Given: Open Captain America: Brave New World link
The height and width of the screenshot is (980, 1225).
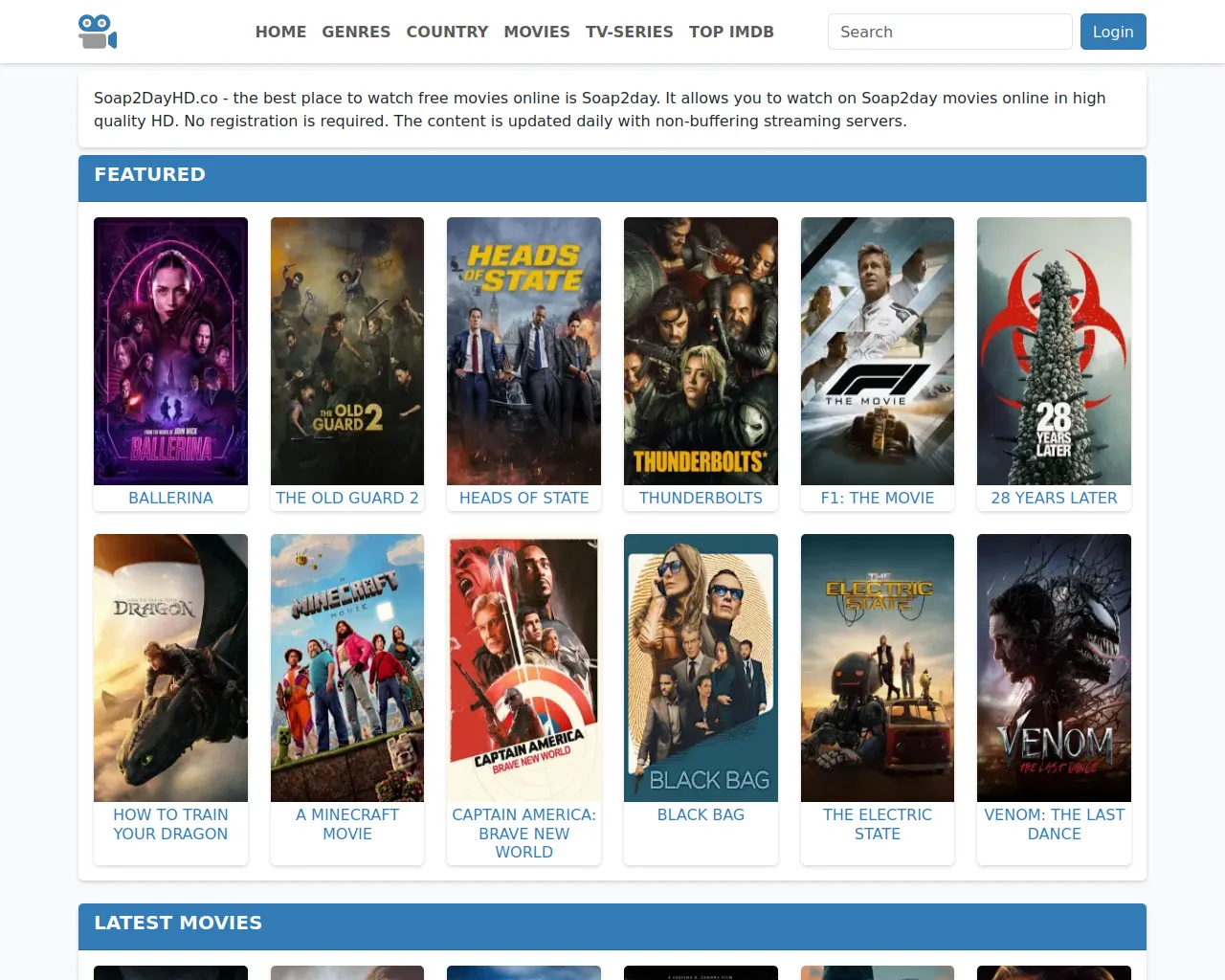Looking at the screenshot, I should tap(523, 833).
